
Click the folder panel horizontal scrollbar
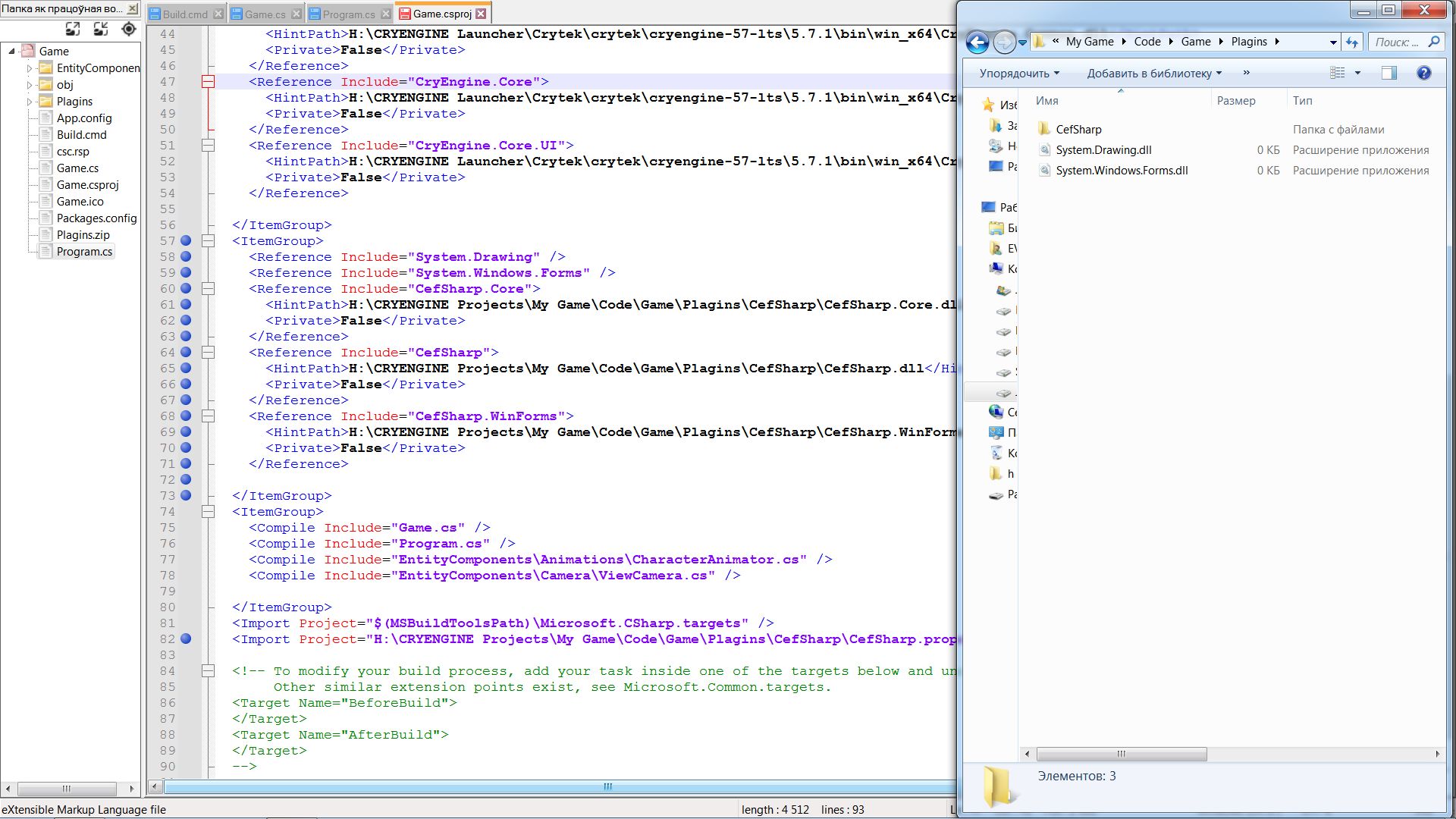[67, 789]
